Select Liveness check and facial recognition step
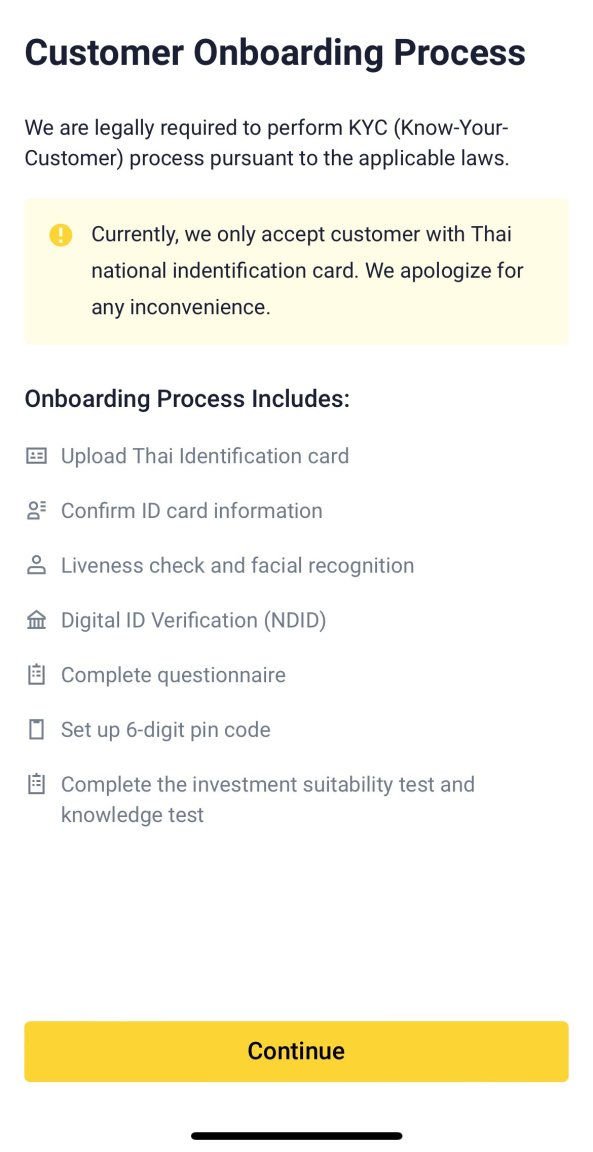The image size is (593, 1152). [237, 566]
